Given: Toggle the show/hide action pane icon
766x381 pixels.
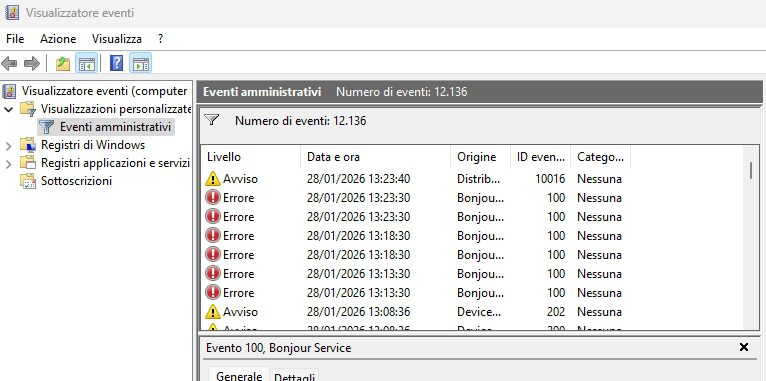Looking at the screenshot, I should (141, 64).
